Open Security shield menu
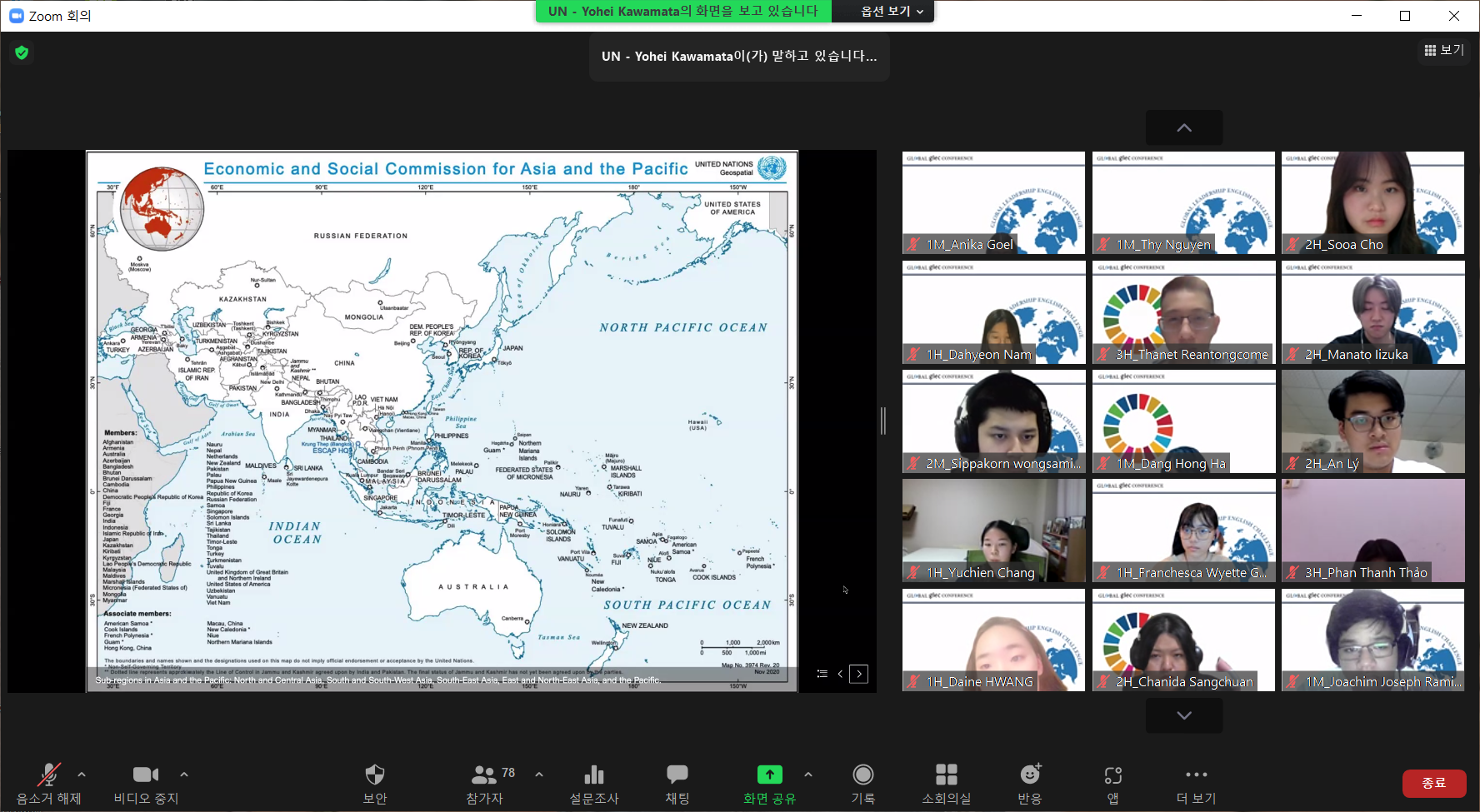The height and width of the screenshot is (812, 1480). coord(375,775)
